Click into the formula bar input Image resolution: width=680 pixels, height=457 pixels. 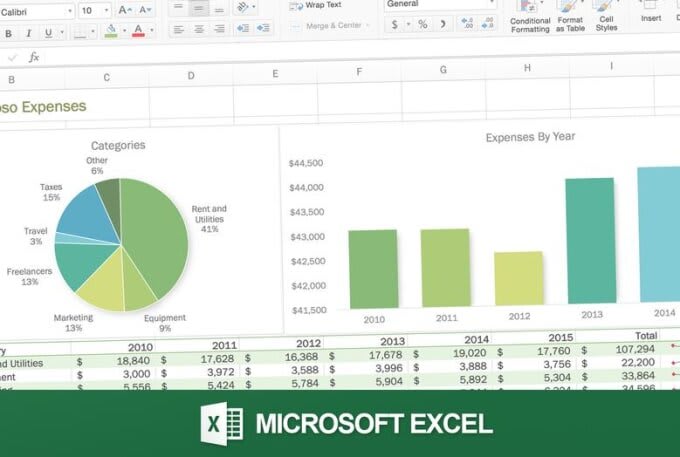[x=360, y=53]
